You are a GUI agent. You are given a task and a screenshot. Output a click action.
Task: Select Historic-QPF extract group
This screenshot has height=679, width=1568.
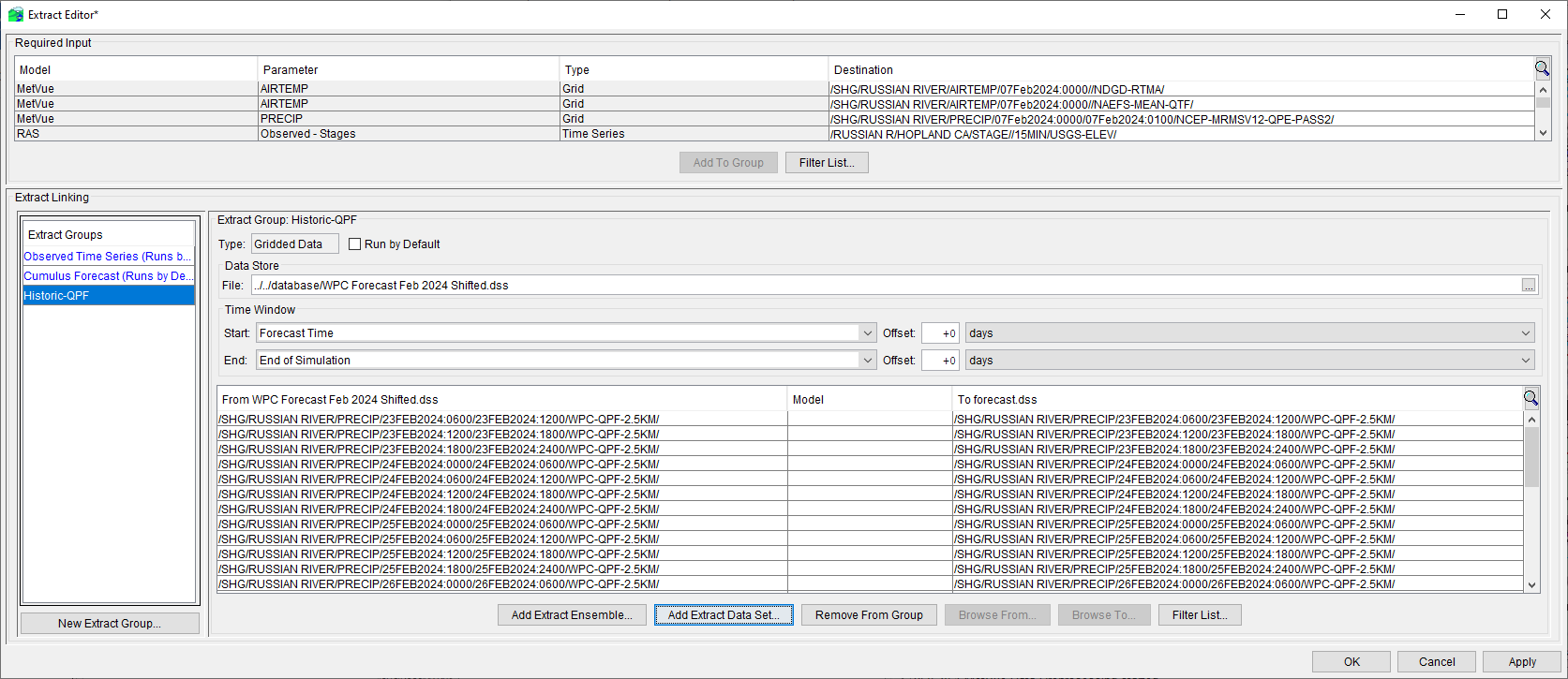pyautogui.click(x=109, y=295)
